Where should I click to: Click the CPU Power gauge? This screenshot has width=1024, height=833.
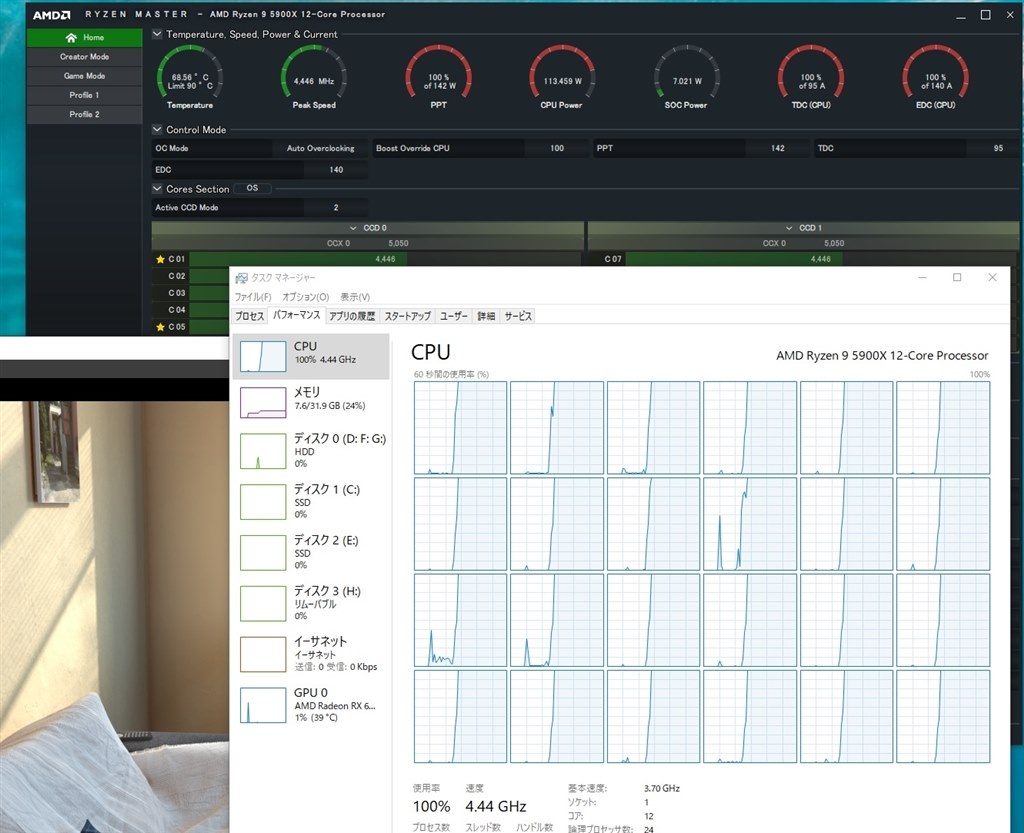coord(562,78)
